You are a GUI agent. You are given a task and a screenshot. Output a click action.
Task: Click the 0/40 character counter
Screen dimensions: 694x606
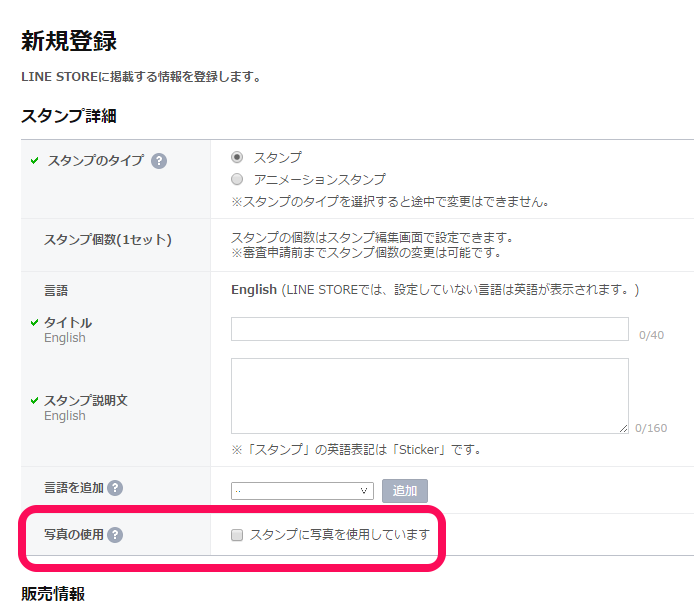(x=652, y=335)
